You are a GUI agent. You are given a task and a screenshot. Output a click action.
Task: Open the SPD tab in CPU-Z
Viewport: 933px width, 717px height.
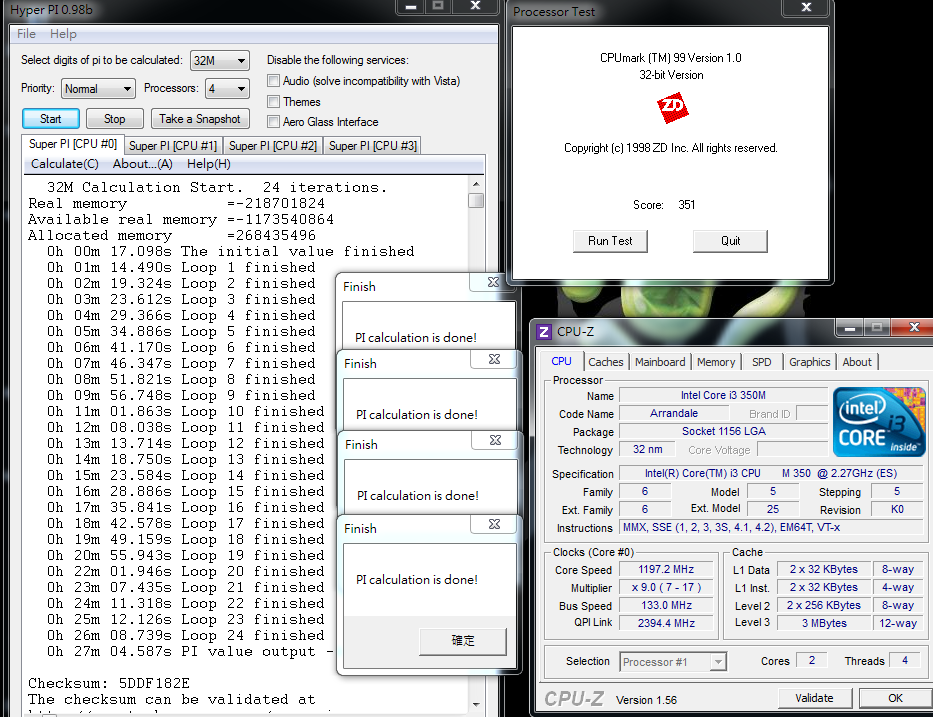click(761, 362)
